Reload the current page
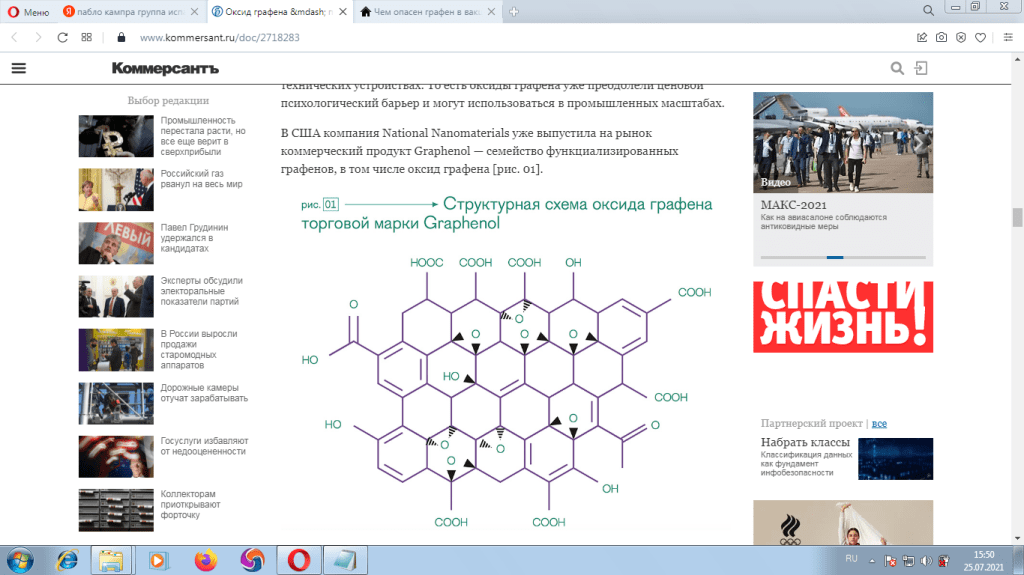 coord(63,37)
